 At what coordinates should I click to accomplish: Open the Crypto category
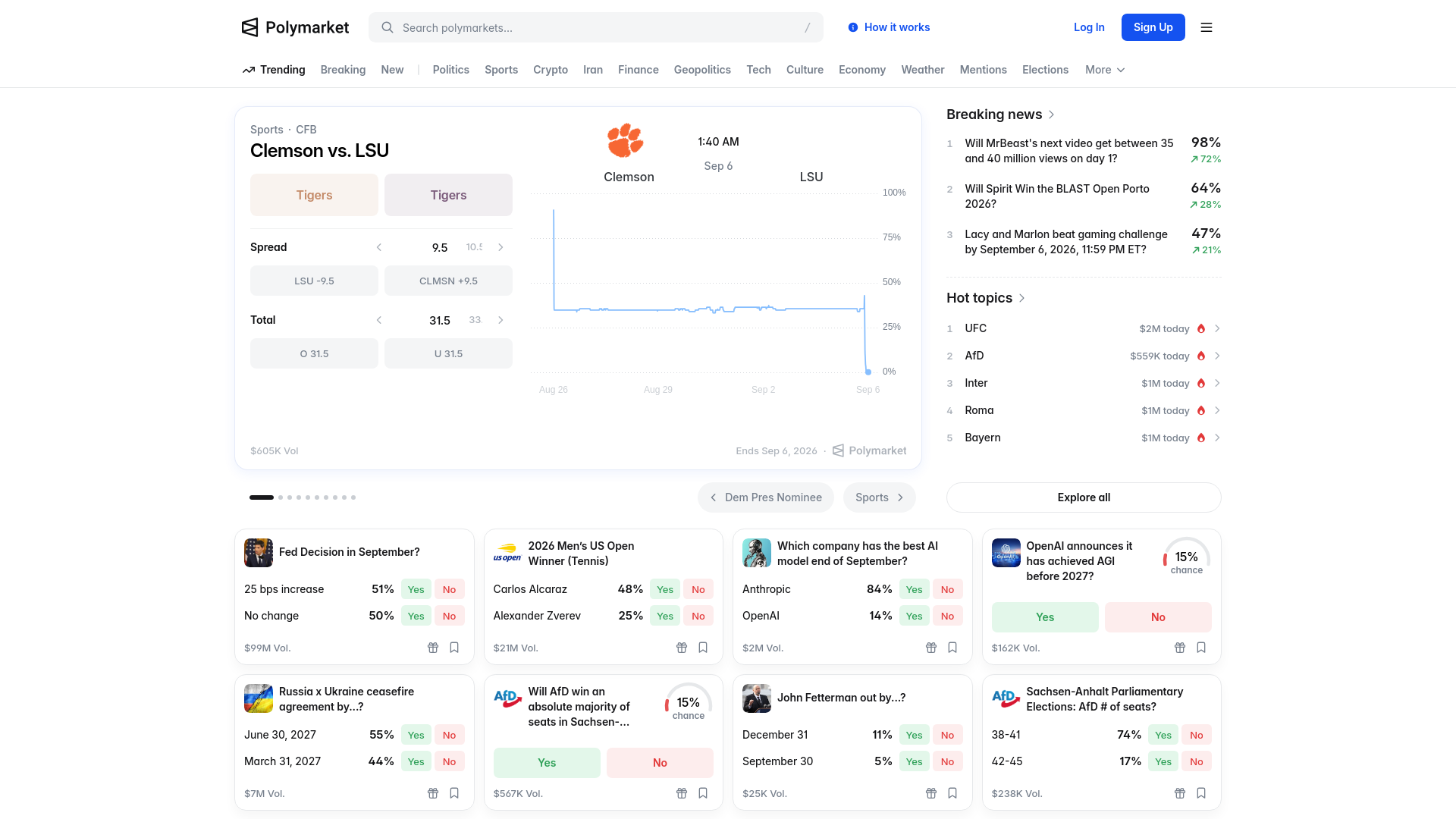pyautogui.click(x=551, y=70)
